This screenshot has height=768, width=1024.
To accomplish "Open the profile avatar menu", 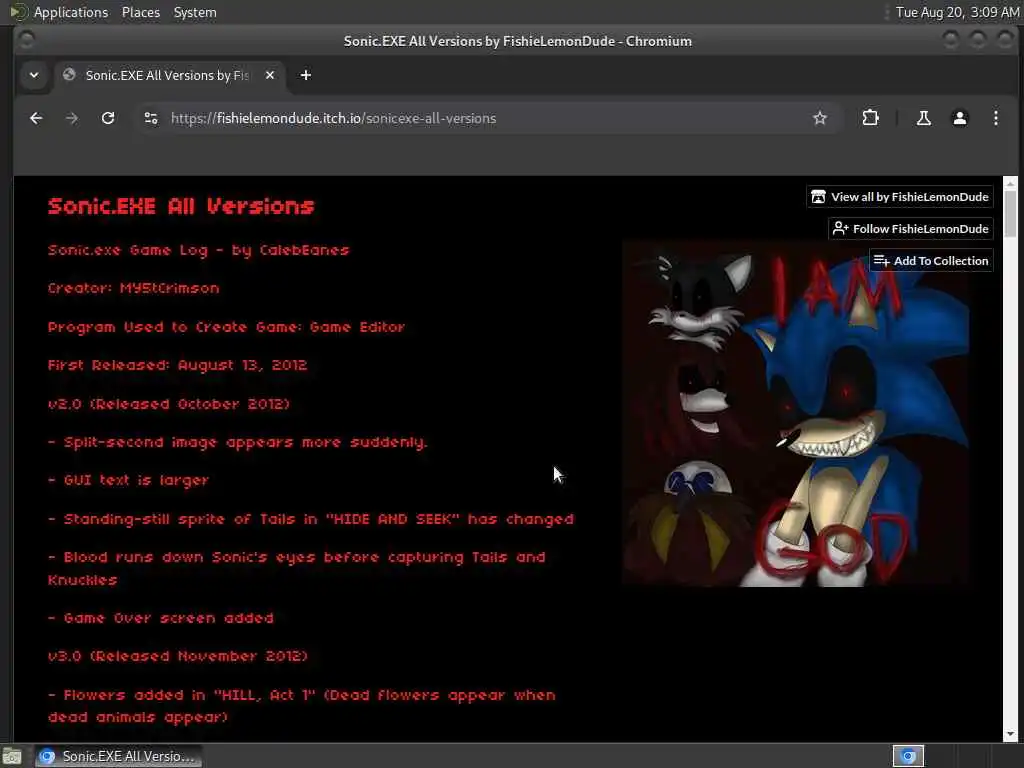I will pyautogui.click(x=959, y=118).
